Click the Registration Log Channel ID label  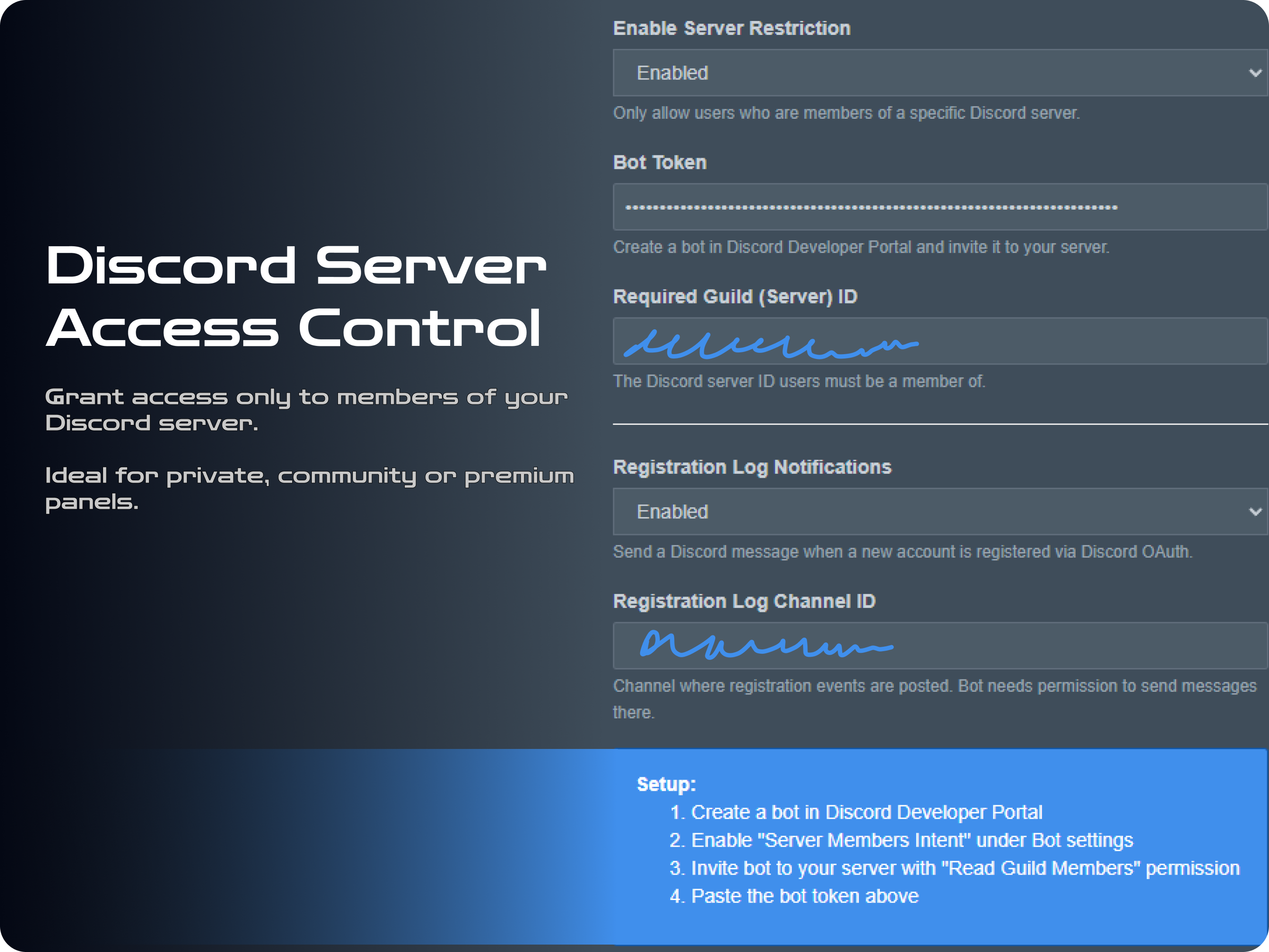pyautogui.click(x=744, y=601)
